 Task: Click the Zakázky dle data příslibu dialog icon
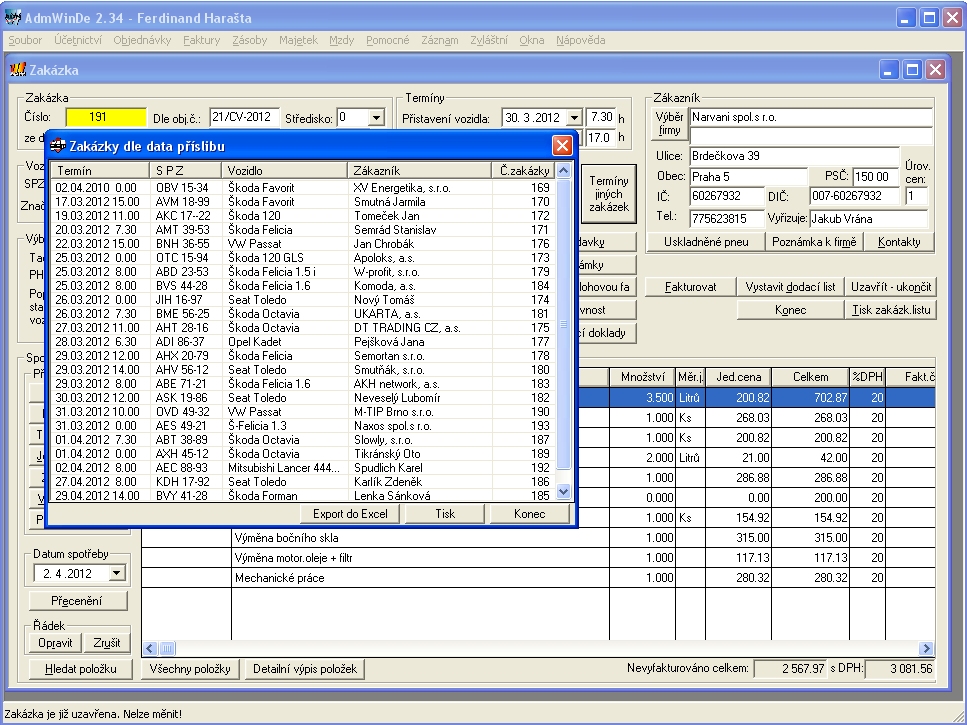click(x=58, y=145)
